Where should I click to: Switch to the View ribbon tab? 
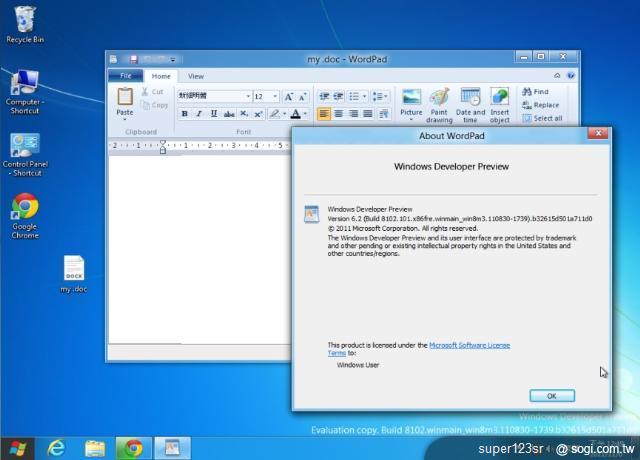coord(196,76)
